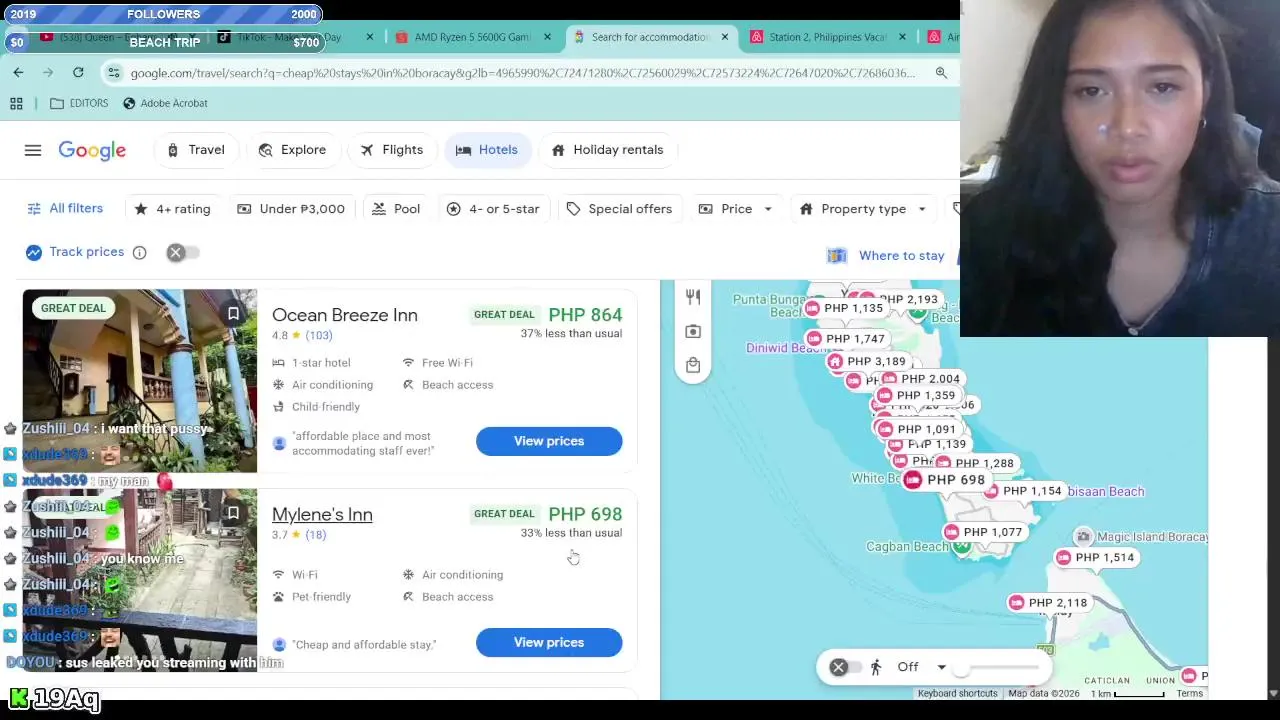Switch to the Flights tab
This screenshot has height=720, width=1280.
392,150
